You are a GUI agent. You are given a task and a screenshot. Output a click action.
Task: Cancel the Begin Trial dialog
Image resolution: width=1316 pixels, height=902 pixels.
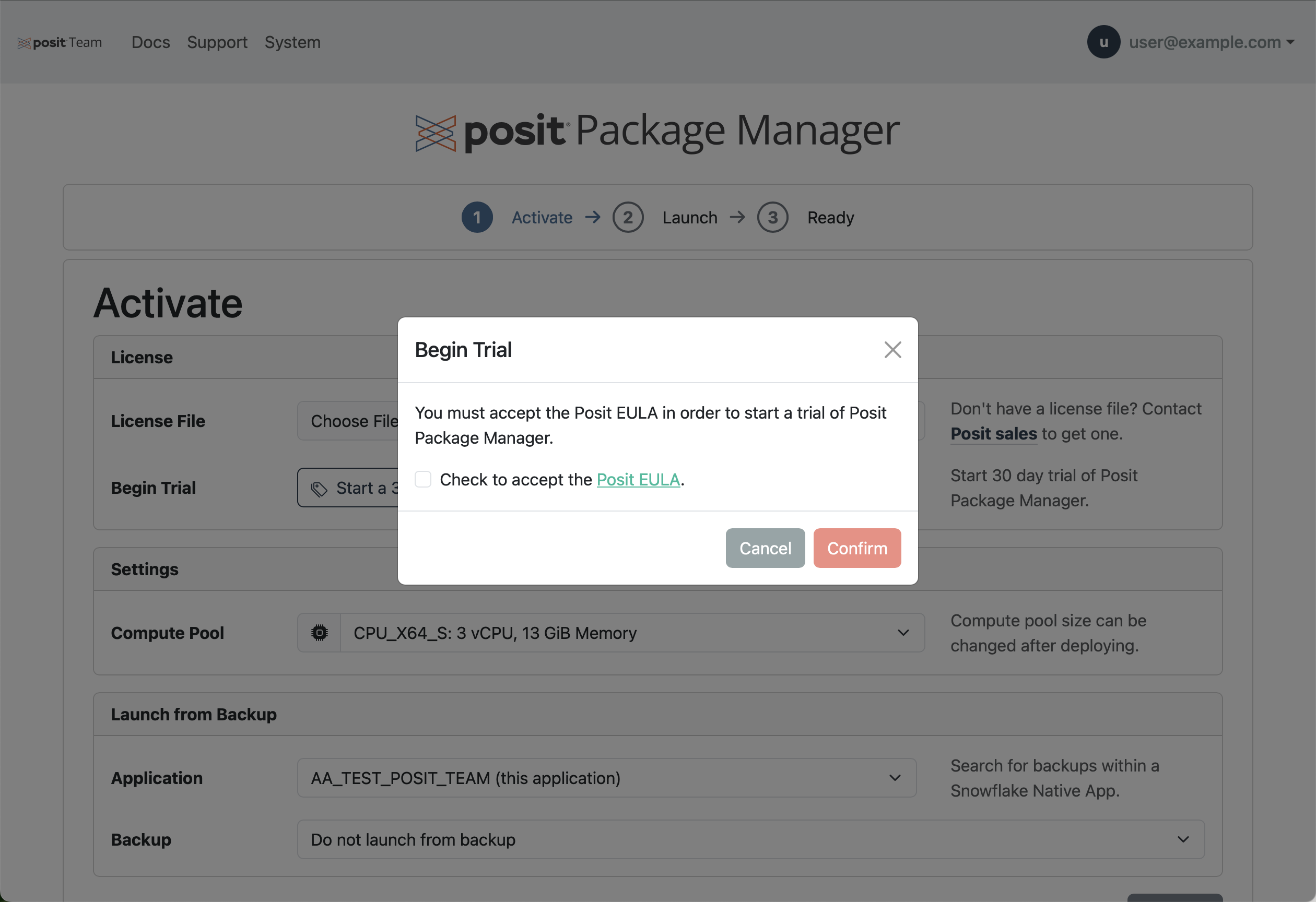point(765,548)
